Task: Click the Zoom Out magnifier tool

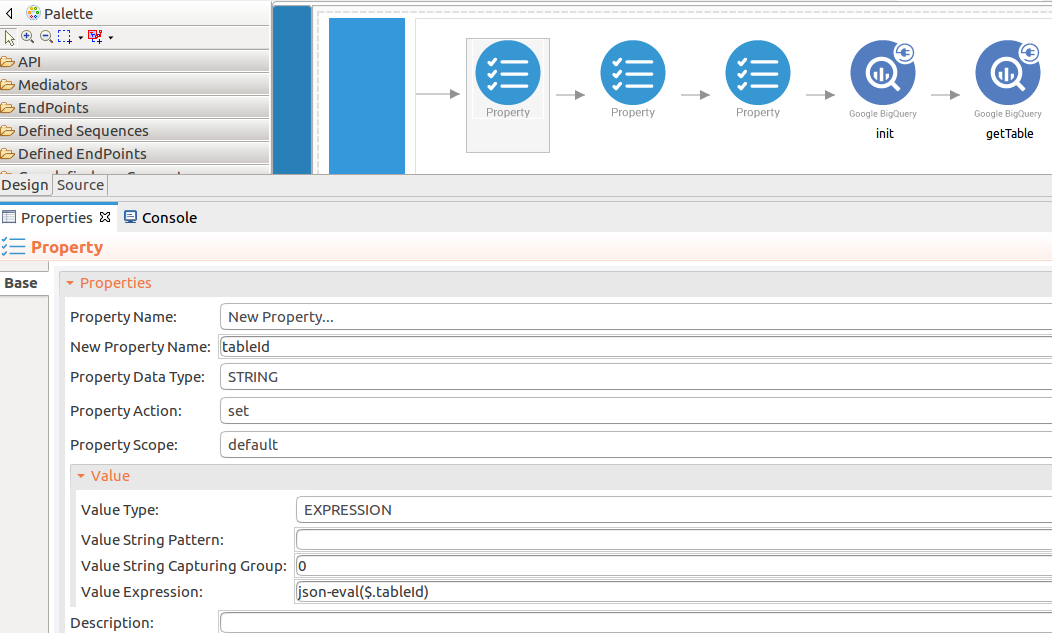Action: [x=46, y=37]
